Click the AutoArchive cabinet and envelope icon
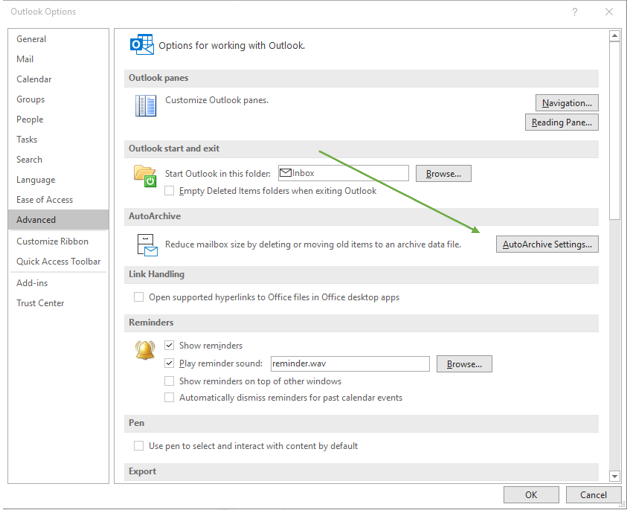 (x=147, y=245)
